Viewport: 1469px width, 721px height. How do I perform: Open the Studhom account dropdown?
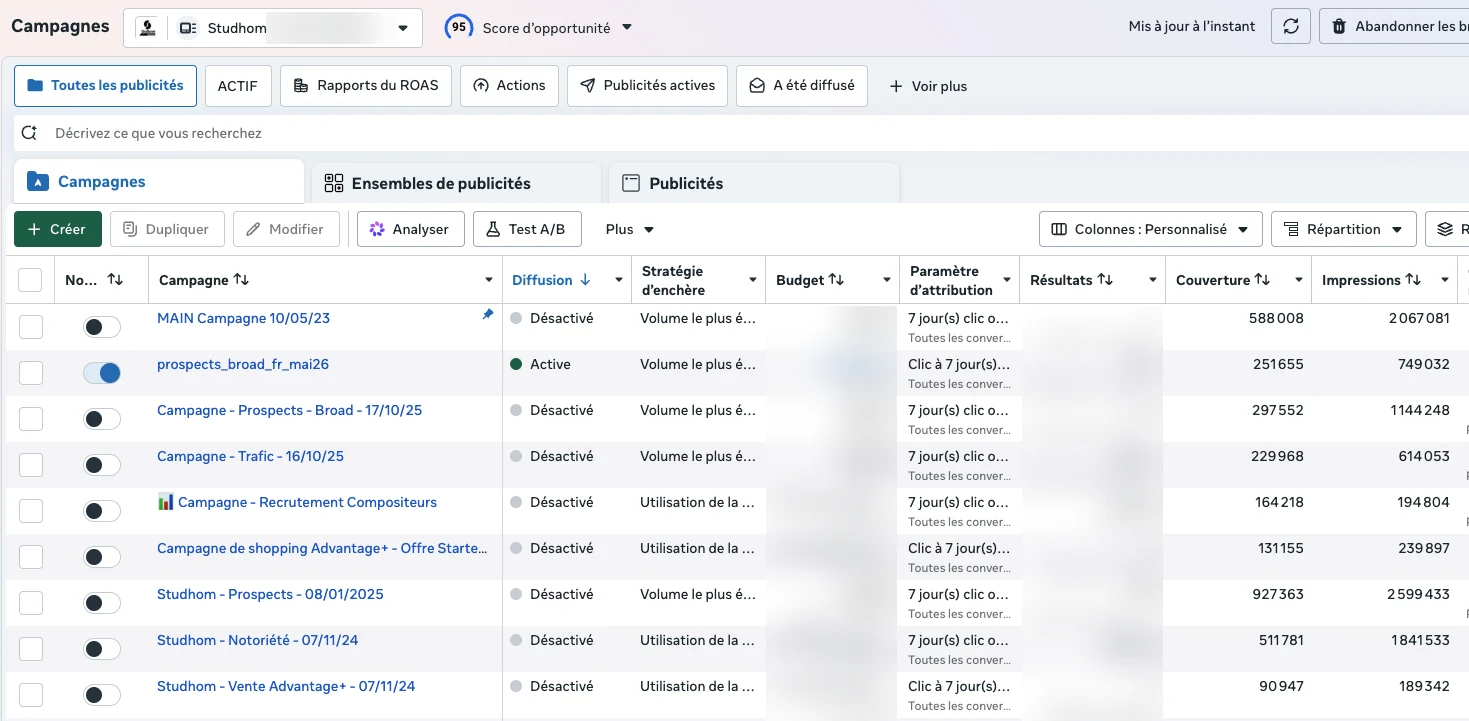click(x=272, y=28)
